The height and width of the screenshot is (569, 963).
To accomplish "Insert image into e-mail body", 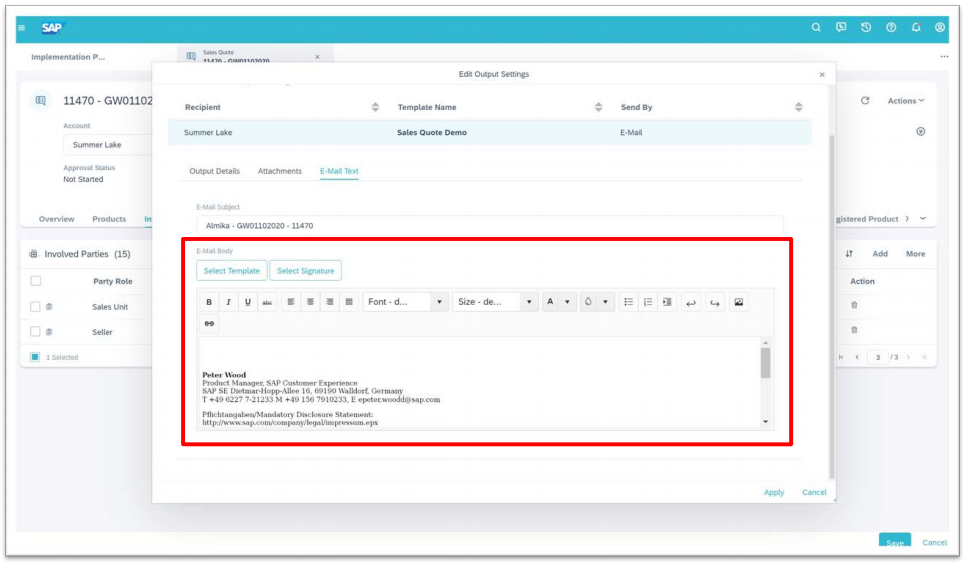I will (x=739, y=302).
